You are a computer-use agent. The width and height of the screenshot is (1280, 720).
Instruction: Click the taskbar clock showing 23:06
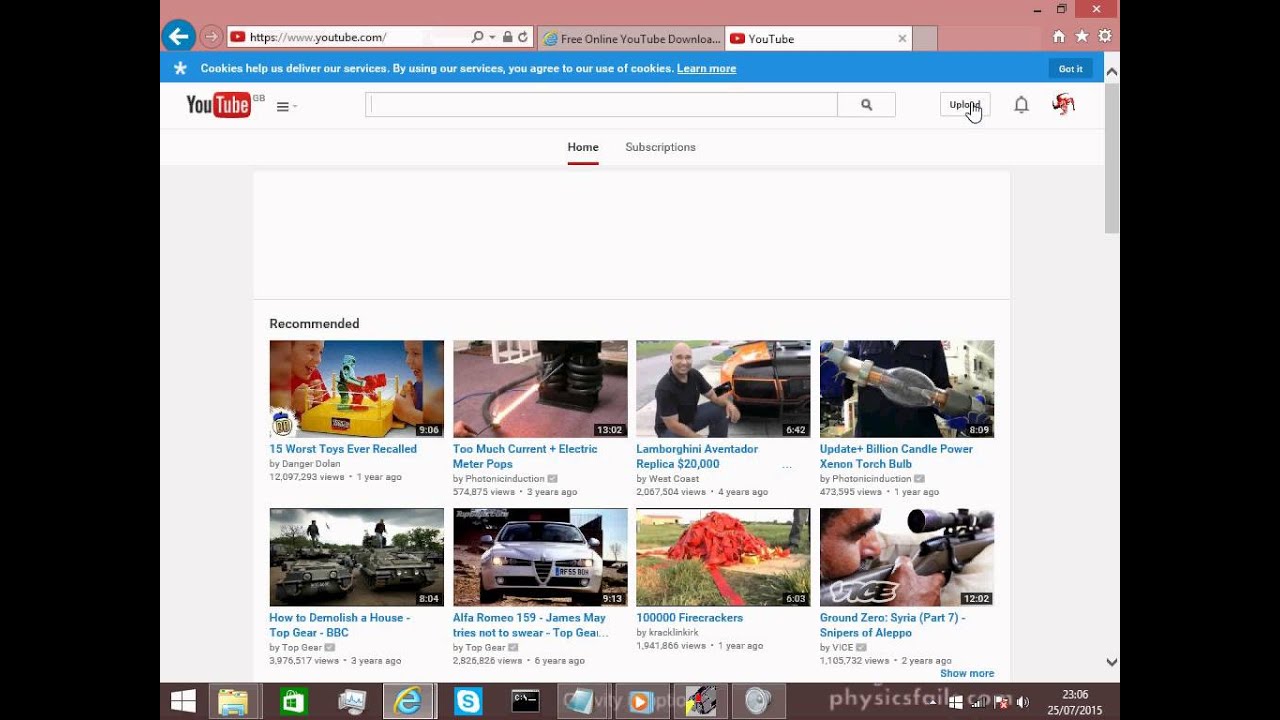(x=1075, y=702)
